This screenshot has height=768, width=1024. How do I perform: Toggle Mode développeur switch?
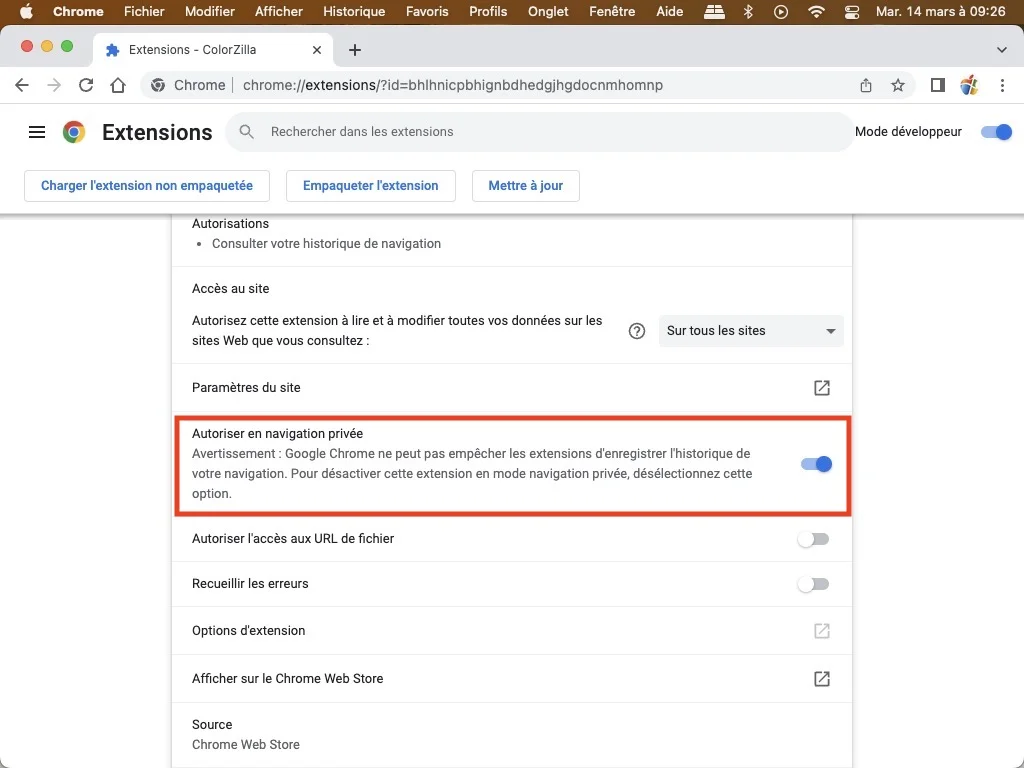point(996,132)
